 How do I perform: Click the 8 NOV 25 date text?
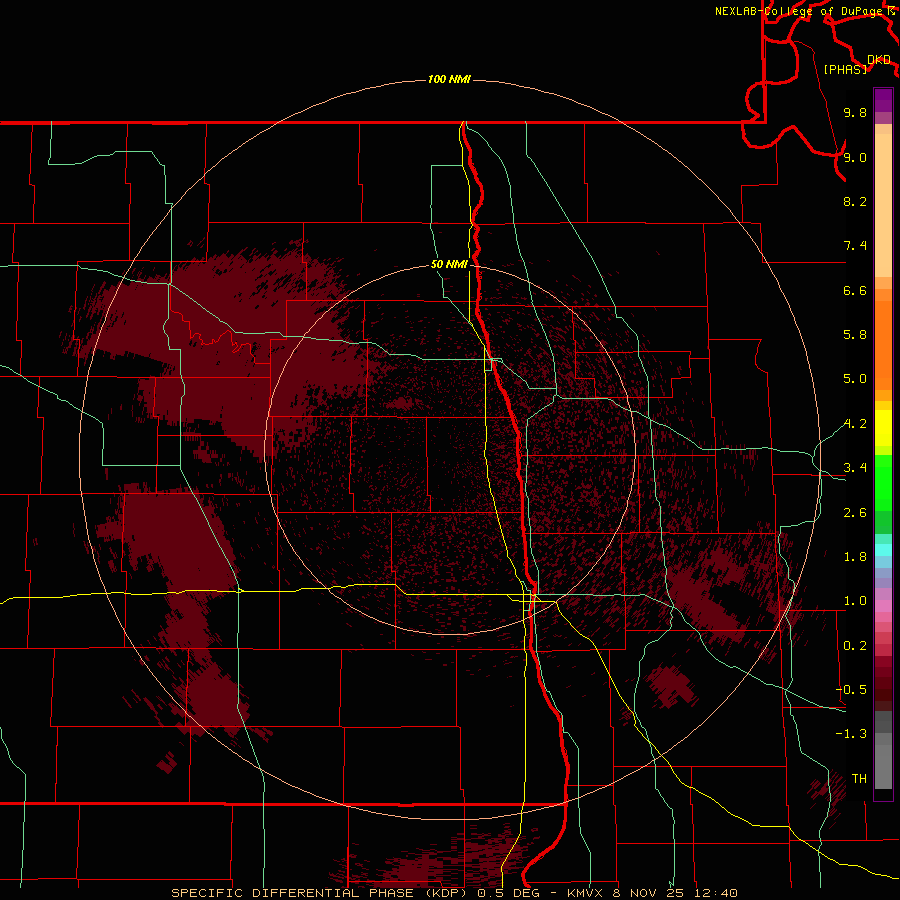pos(651,893)
